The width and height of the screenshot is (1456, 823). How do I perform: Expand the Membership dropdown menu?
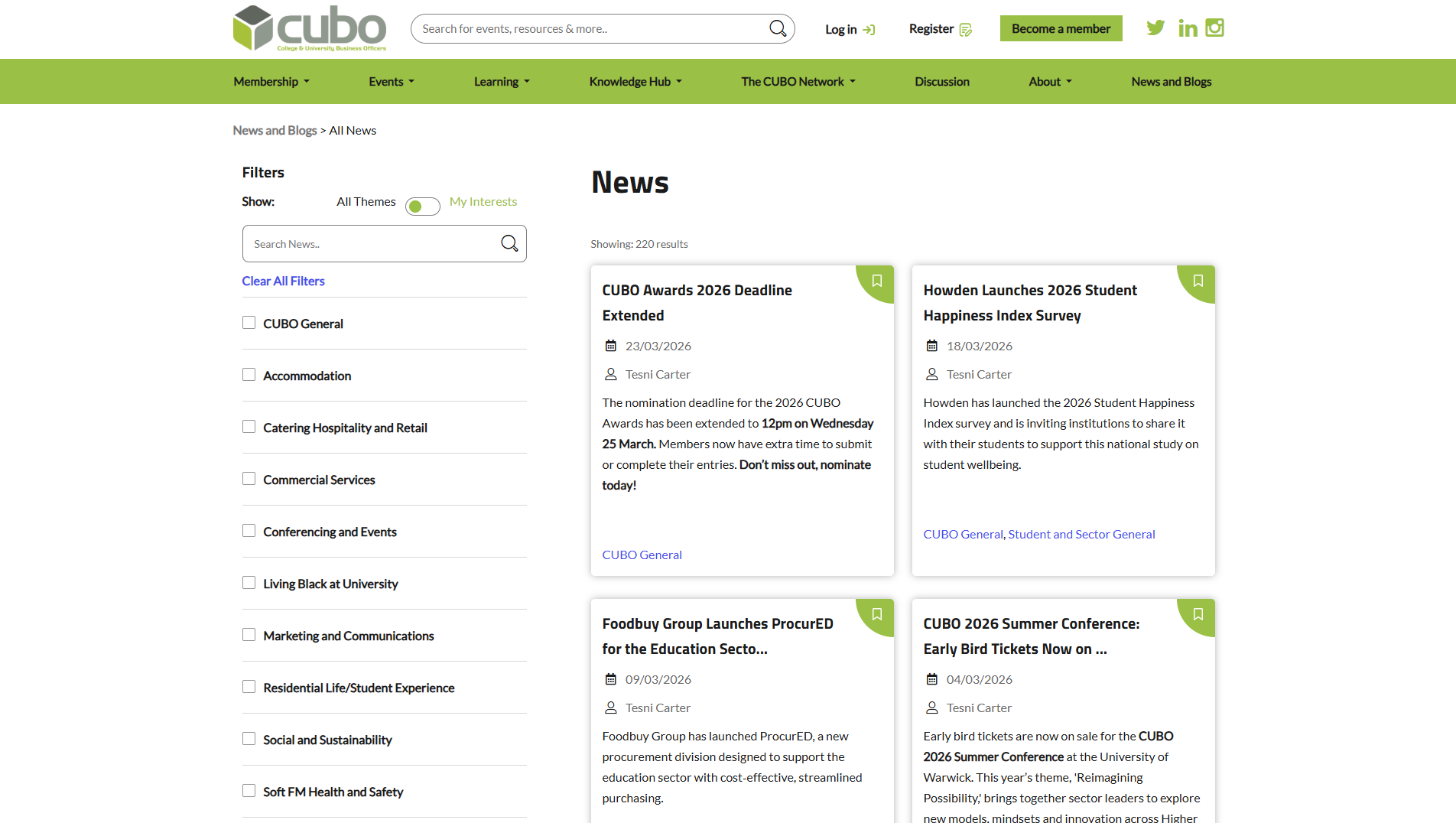point(271,82)
